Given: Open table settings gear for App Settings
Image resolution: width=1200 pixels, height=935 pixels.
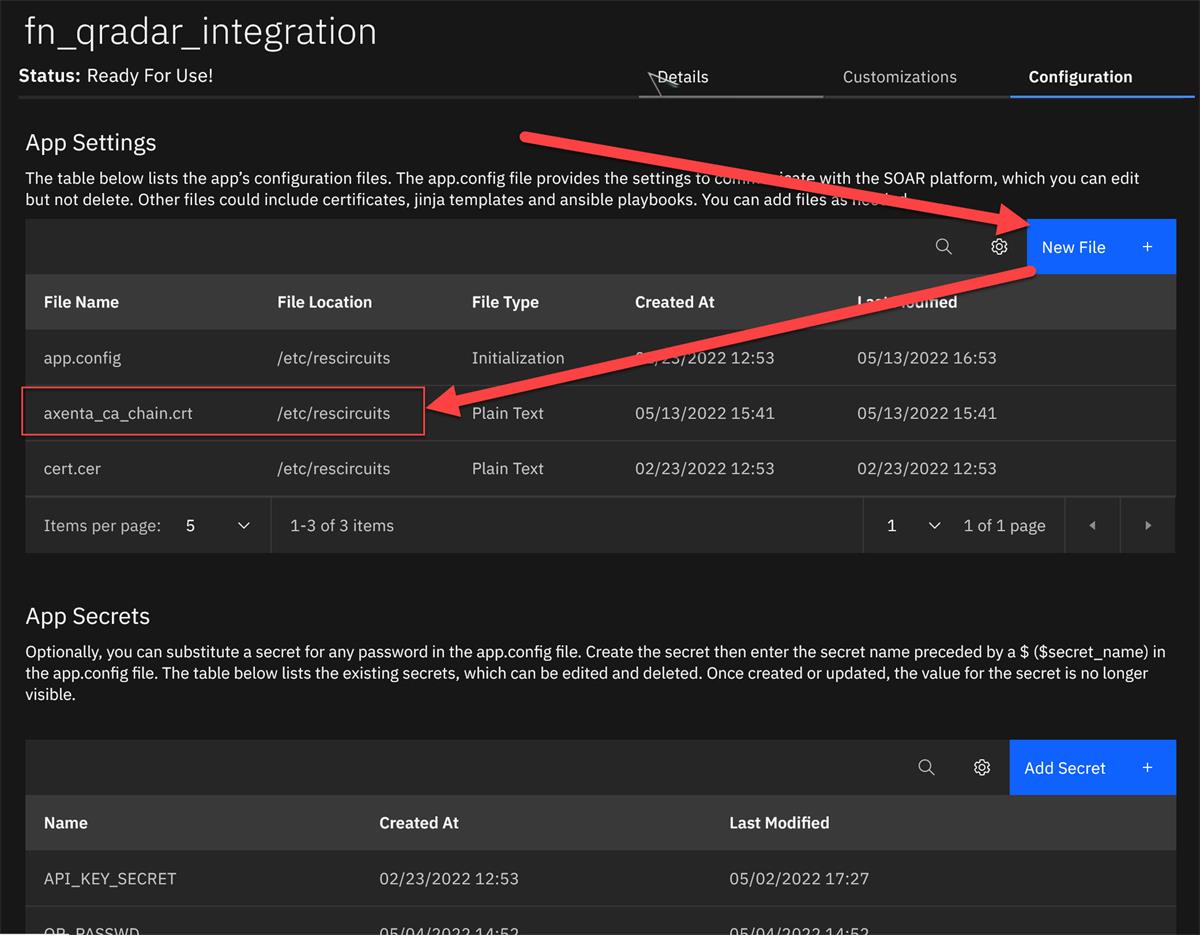Looking at the screenshot, I should 999,246.
